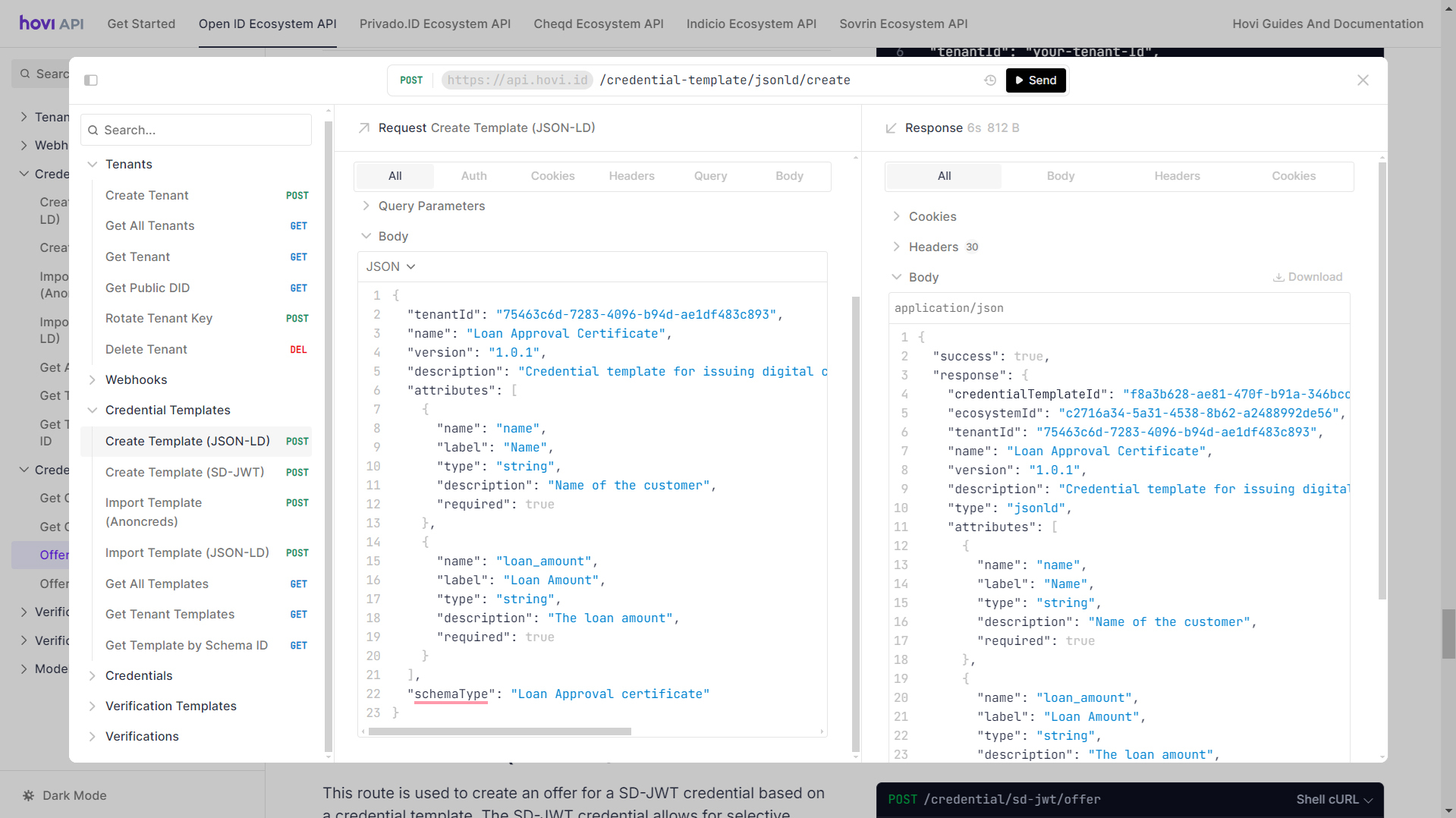Image resolution: width=1456 pixels, height=818 pixels.
Task: Click the request body horizontal scrollbar
Action: (x=499, y=731)
